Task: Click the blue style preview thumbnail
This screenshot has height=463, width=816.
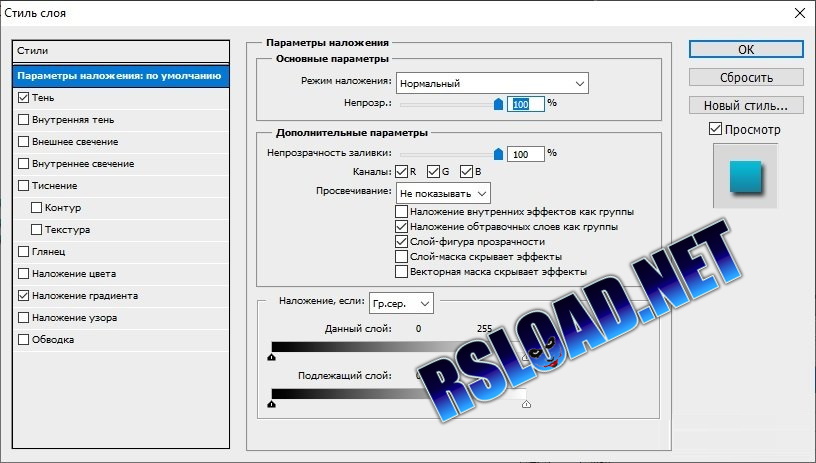Action: 745,177
